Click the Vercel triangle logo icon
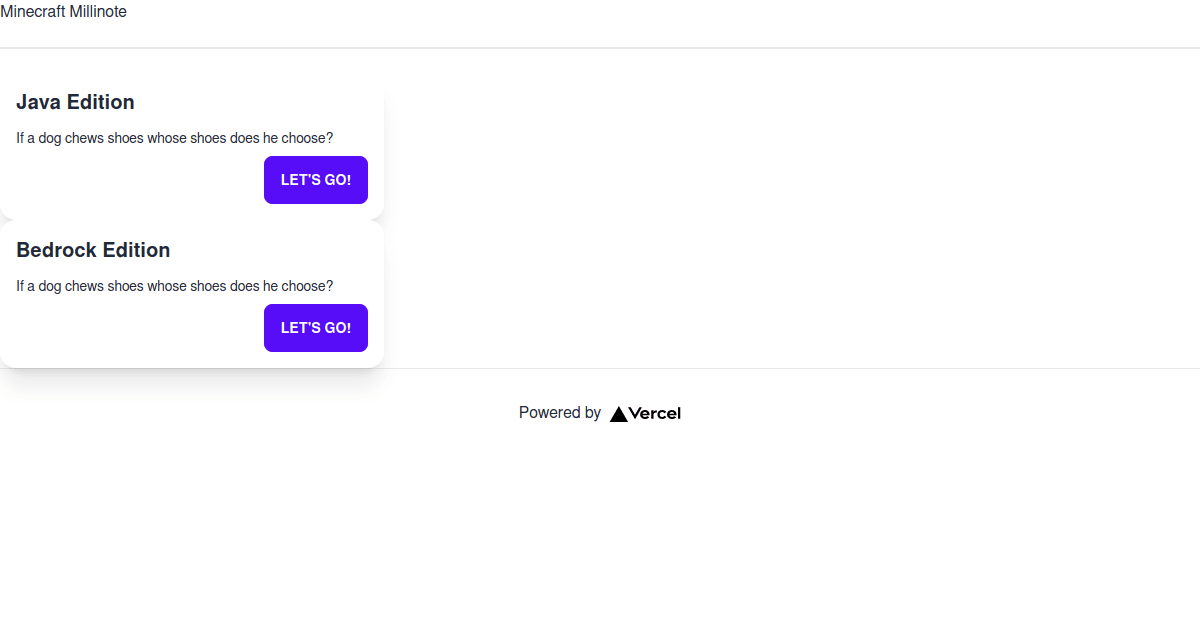1200x630 pixels. [x=619, y=414]
